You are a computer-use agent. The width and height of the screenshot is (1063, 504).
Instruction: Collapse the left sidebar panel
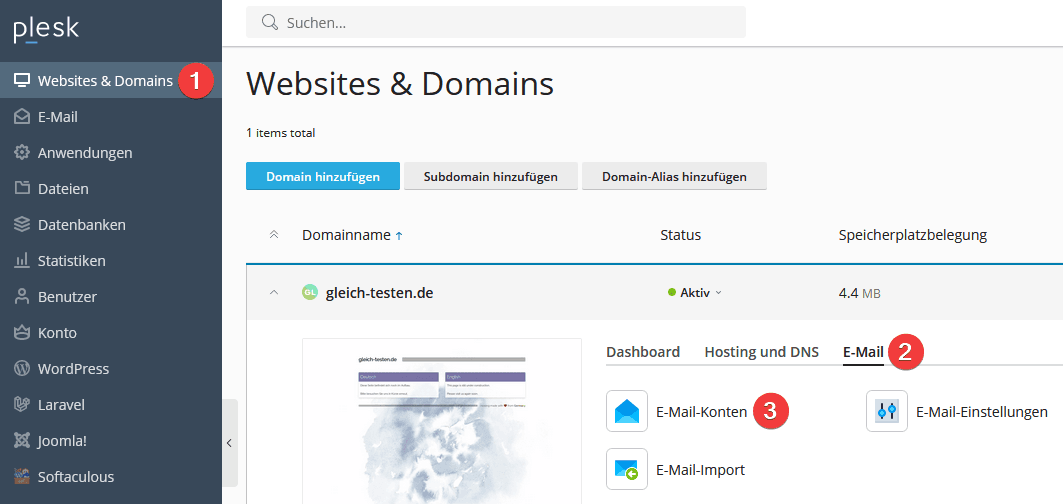pyautogui.click(x=229, y=442)
